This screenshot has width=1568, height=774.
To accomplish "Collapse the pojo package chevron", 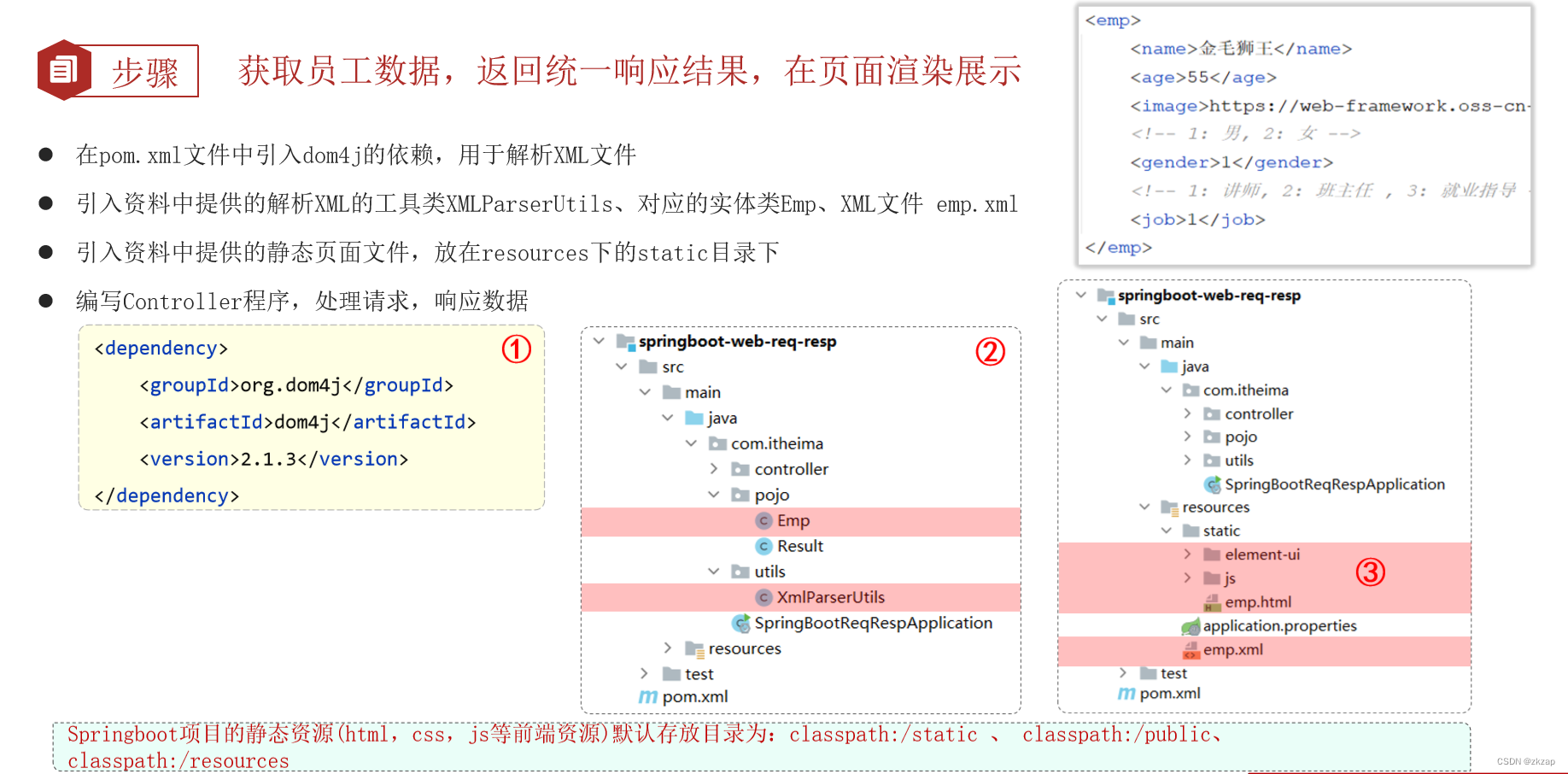I will point(714,494).
